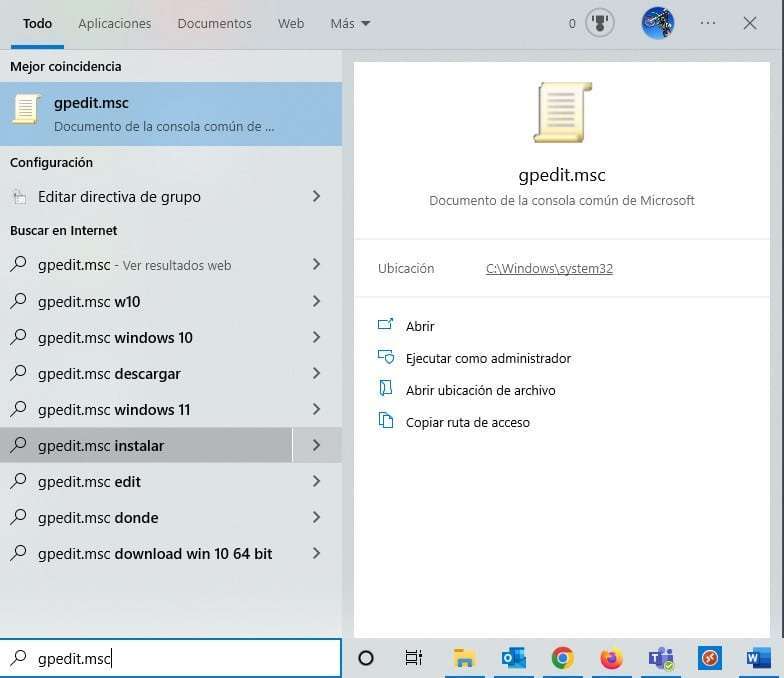Open the C:\Windows\system32 location link
Viewport: 784px width, 678px height.
tap(549, 268)
